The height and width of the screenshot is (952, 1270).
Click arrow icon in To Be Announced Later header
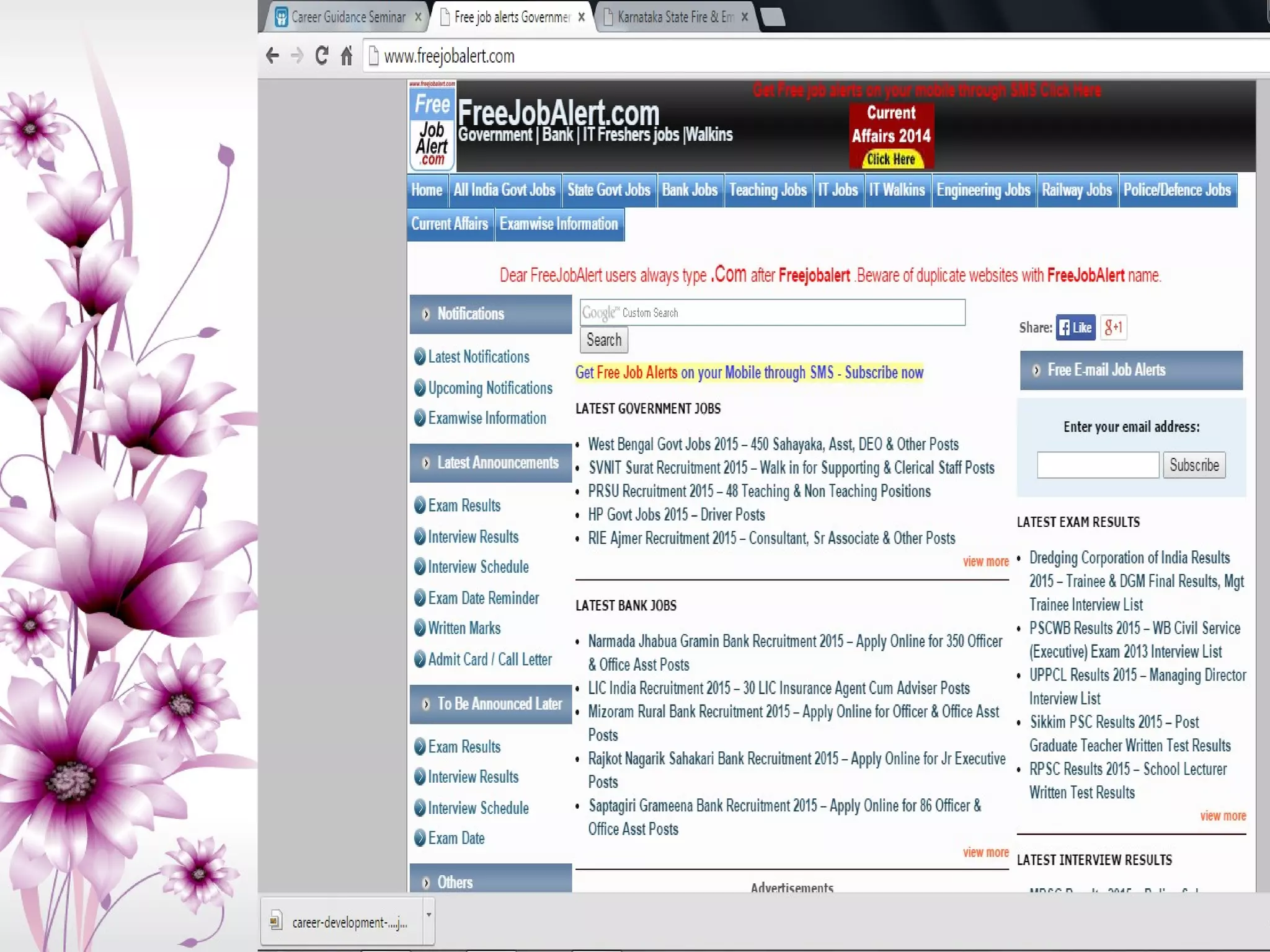tap(426, 704)
